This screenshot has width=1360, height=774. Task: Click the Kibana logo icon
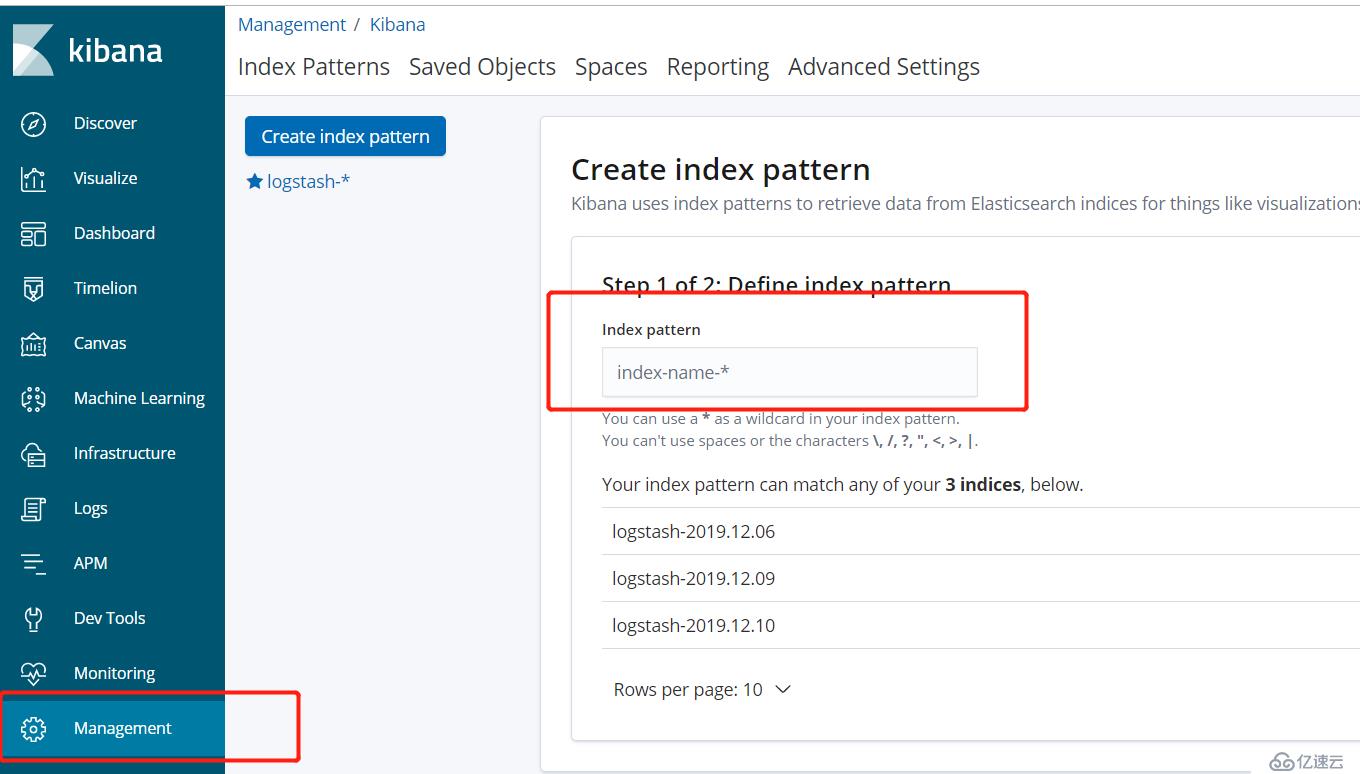(33, 50)
